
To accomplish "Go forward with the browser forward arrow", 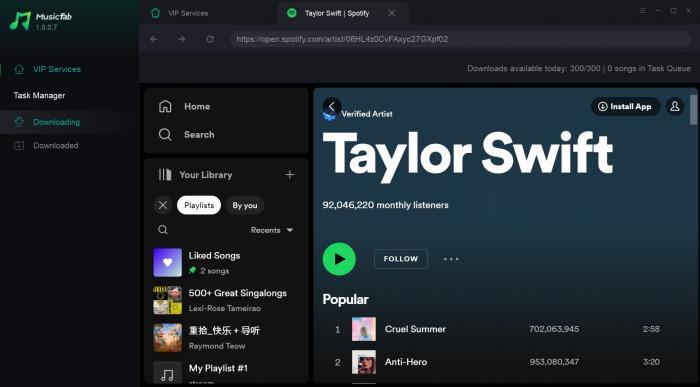I will 182,39.
